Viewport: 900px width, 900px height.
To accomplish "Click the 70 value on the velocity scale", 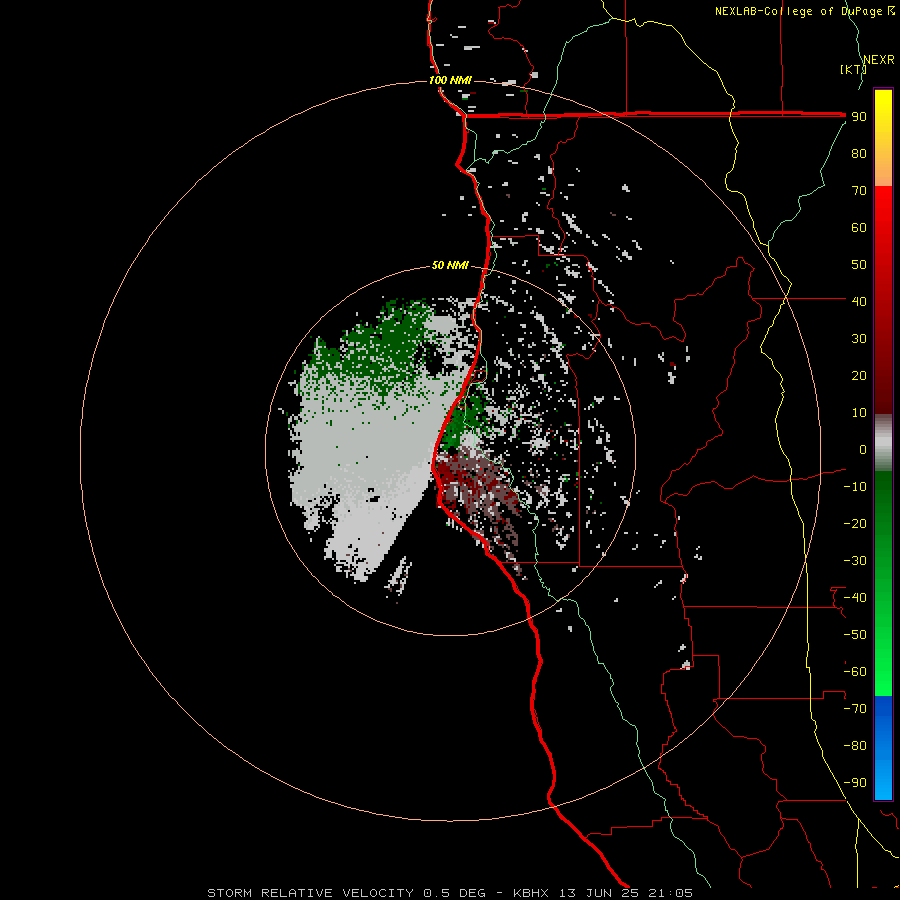I will (859, 191).
